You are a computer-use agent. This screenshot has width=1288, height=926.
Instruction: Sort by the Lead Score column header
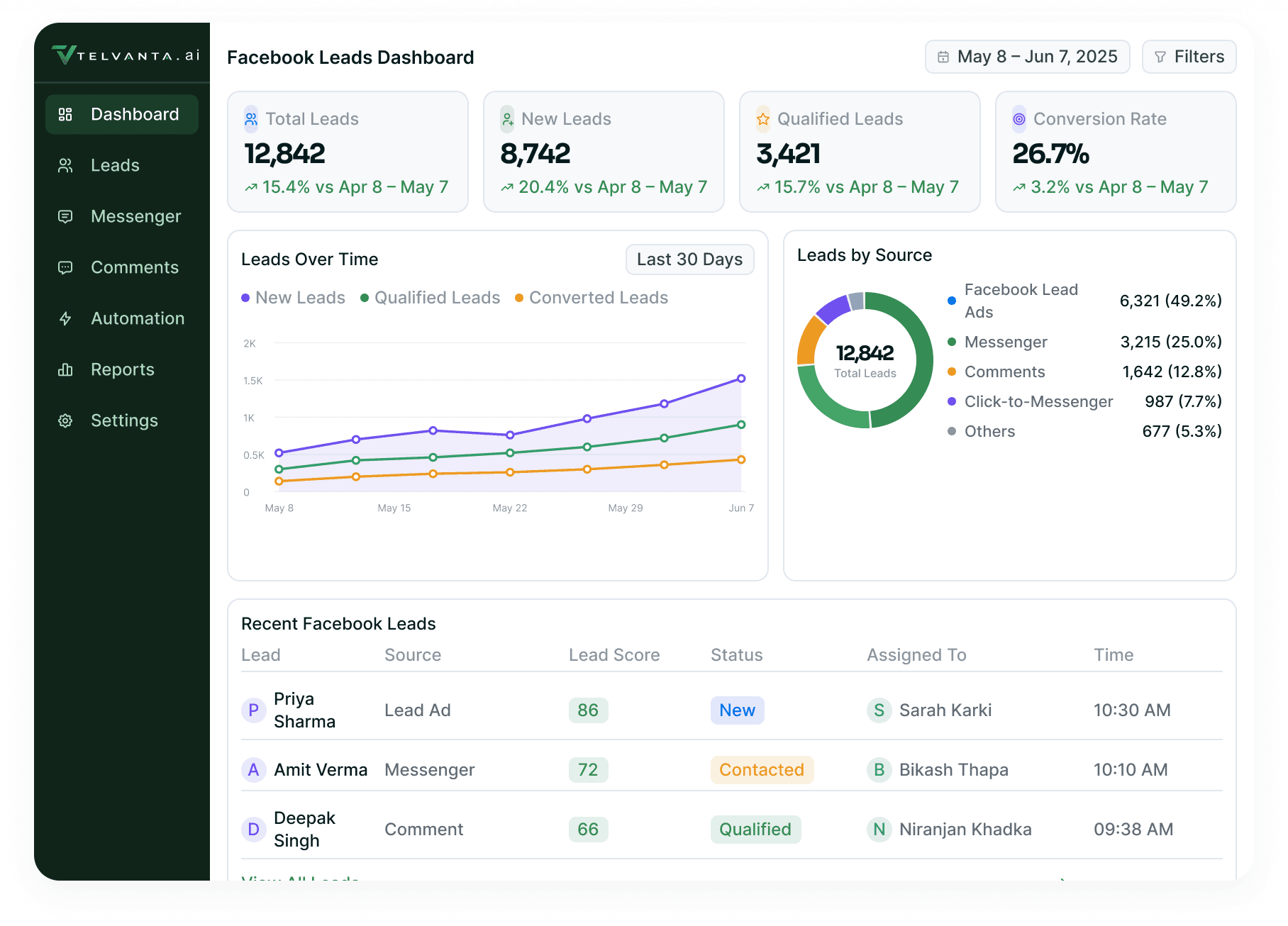pyautogui.click(x=614, y=655)
